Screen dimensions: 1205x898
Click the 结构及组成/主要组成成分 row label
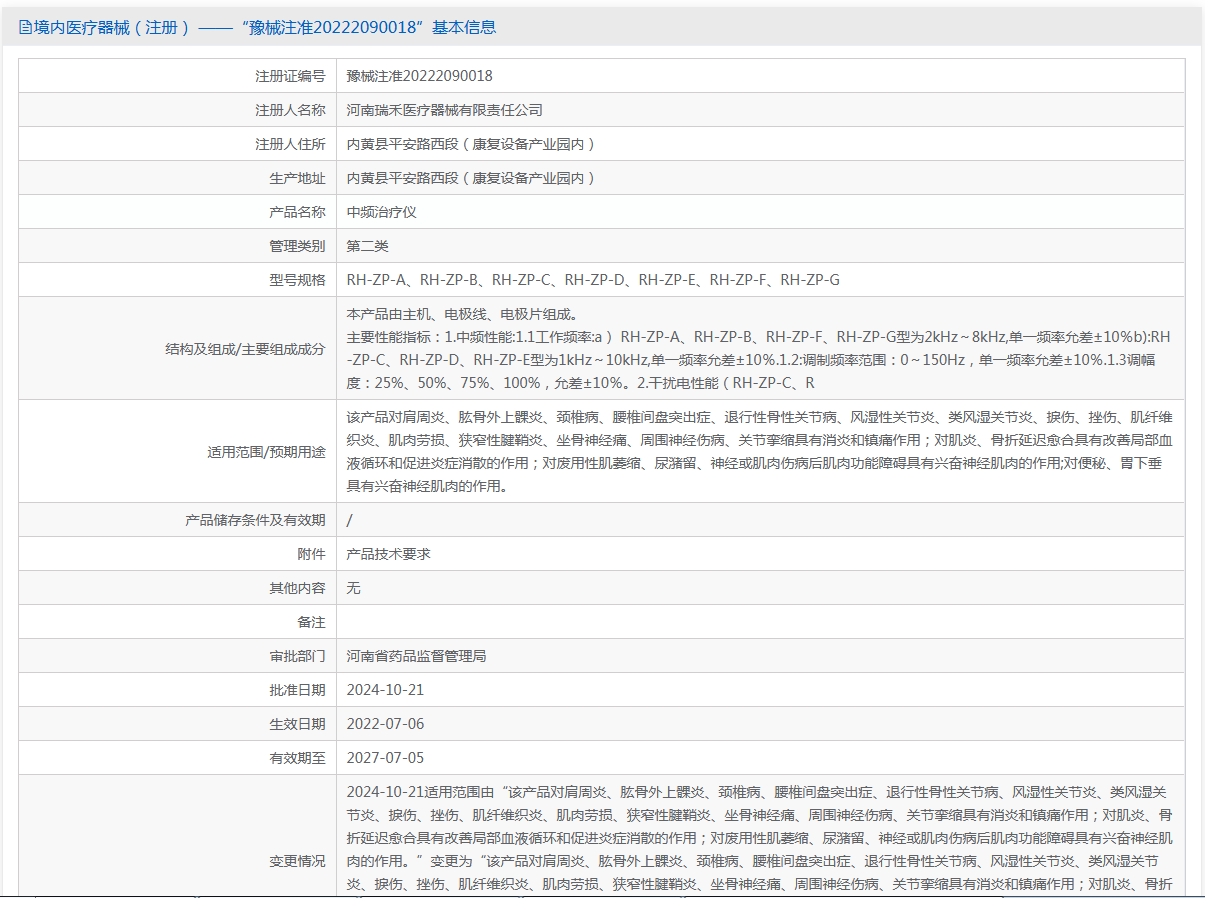[x=245, y=349]
